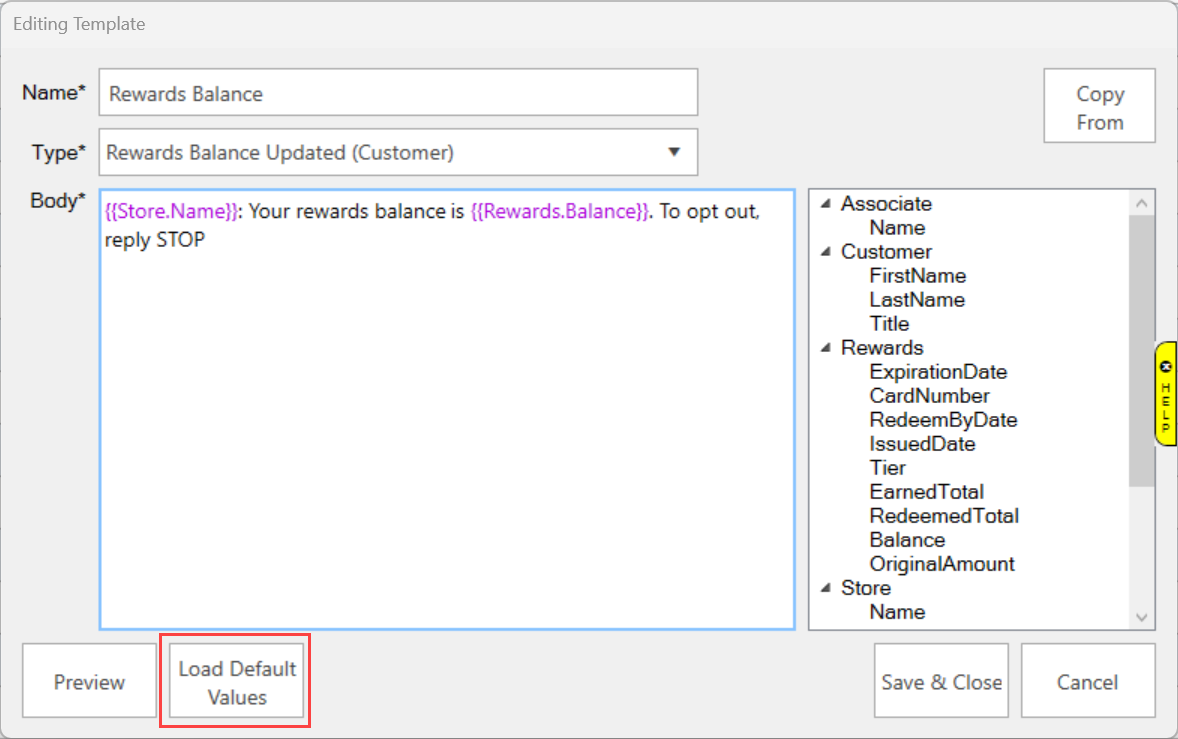Select the Balance field under Rewards
Viewport: 1178px width, 739px height.
click(907, 540)
